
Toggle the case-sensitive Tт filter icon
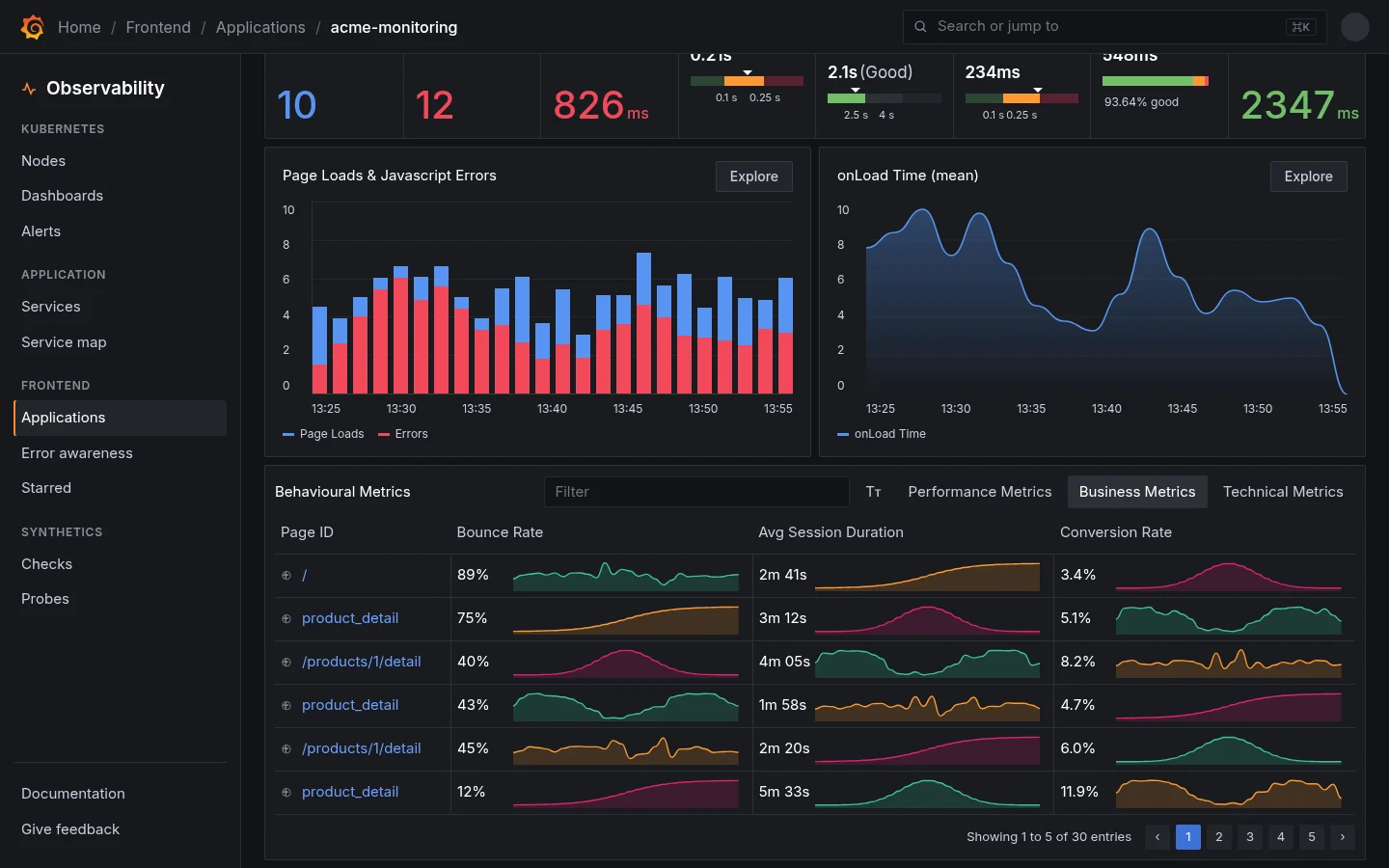tap(874, 492)
